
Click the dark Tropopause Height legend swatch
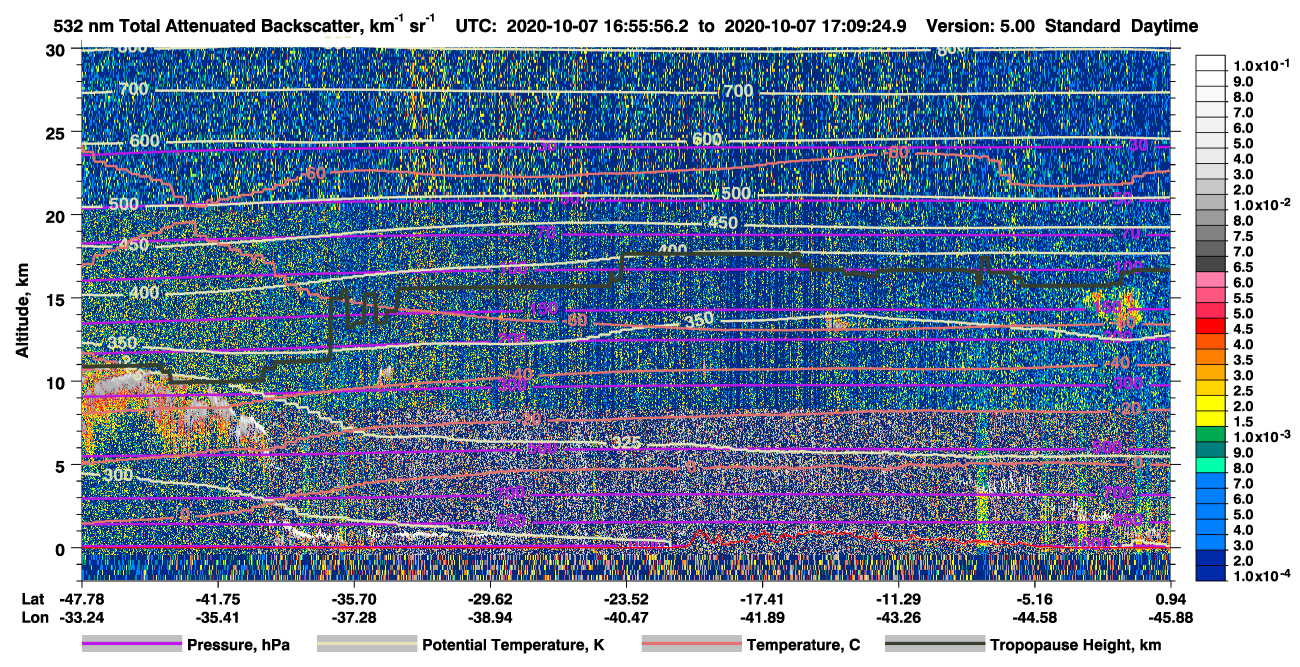pos(934,645)
